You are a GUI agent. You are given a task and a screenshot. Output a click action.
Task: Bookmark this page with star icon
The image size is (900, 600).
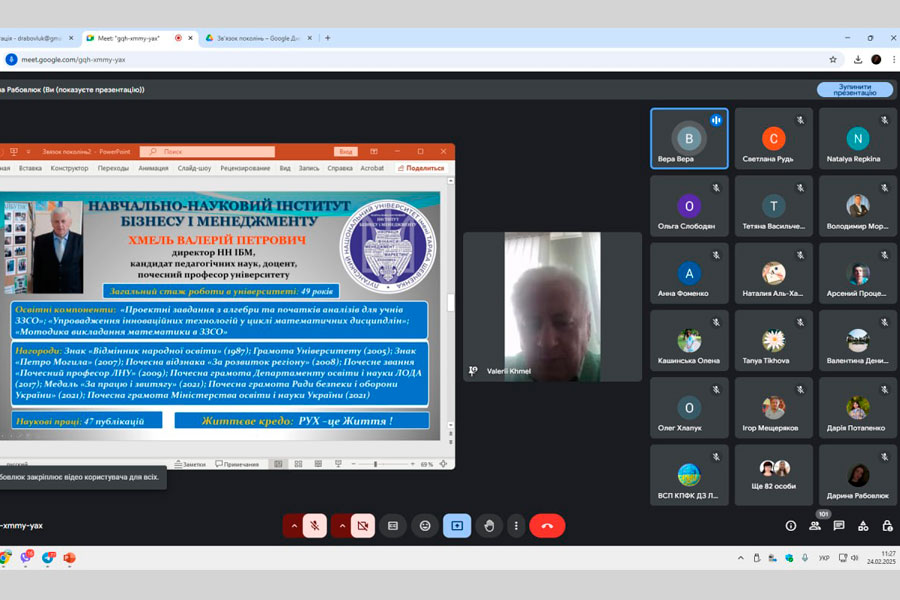[833, 59]
